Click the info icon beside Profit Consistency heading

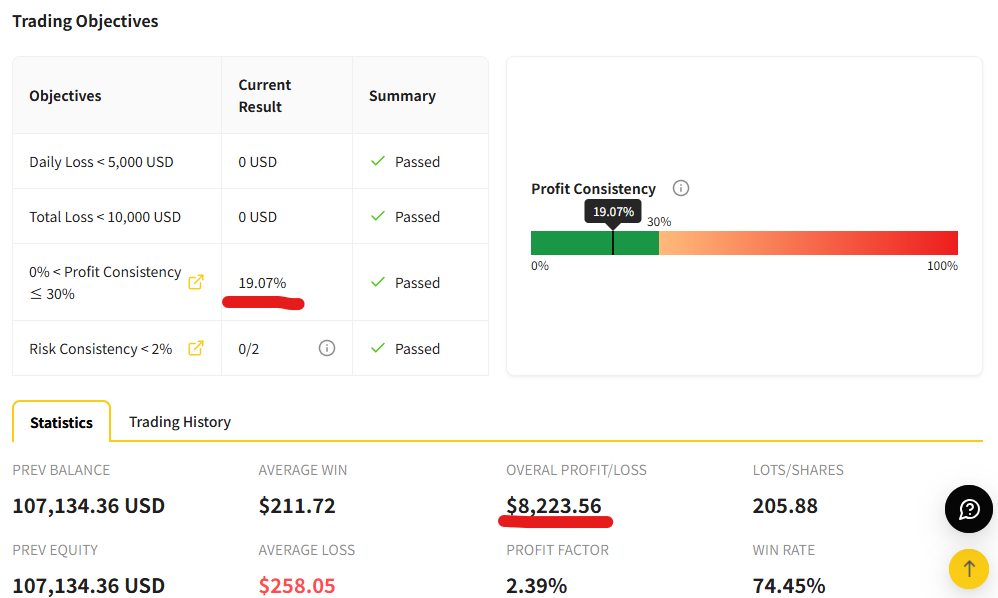(681, 188)
